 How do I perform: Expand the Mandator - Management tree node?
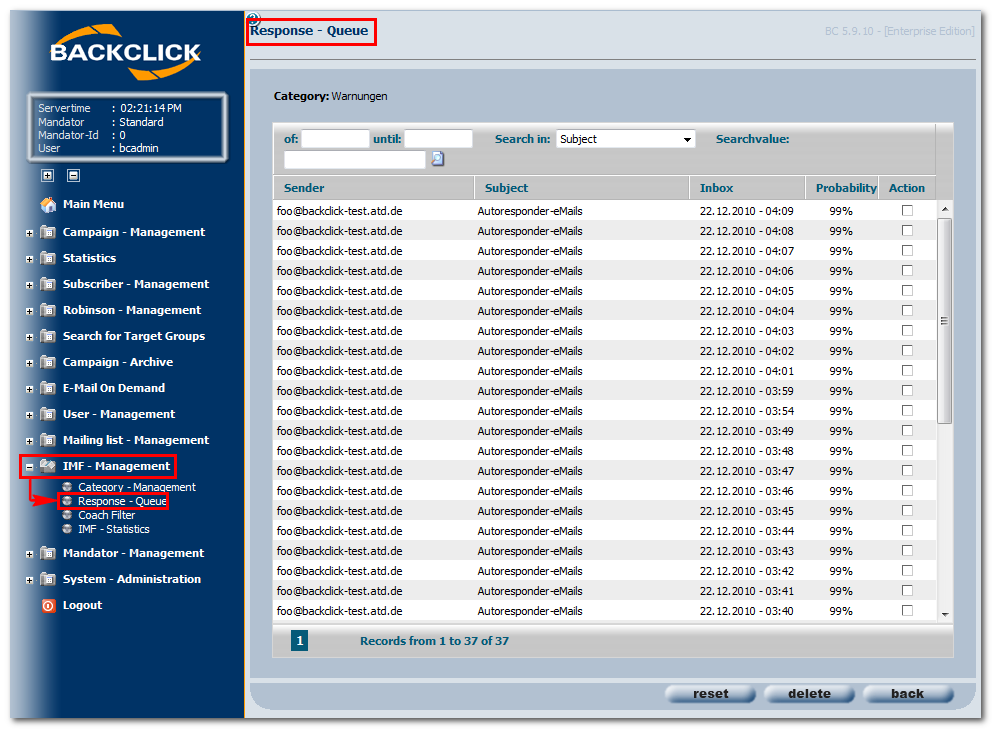click(x=29, y=554)
